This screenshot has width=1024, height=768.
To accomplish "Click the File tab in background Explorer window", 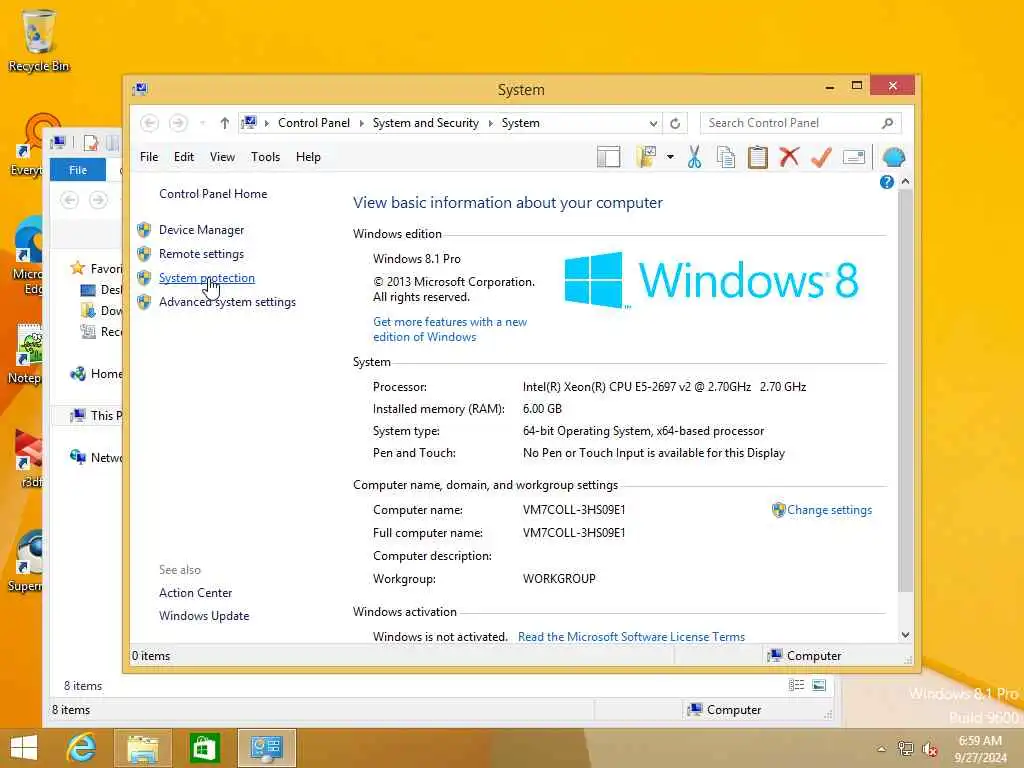I will click(78, 170).
